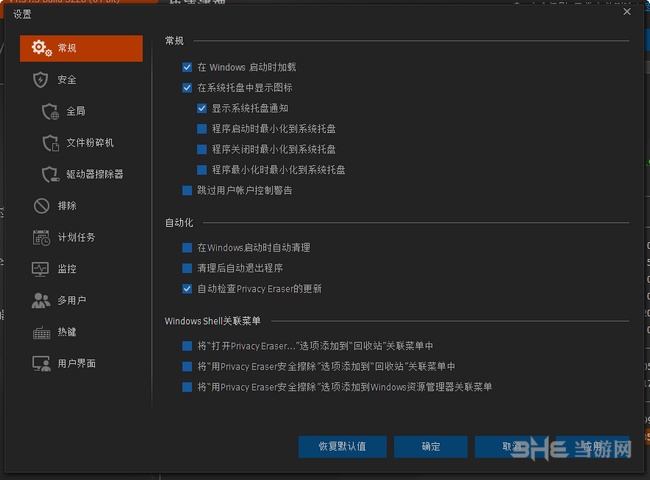Uncheck 在系统托盘中显示图标
Image resolution: width=650 pixels, height=480 pixels.
click(x=187, y=87)
